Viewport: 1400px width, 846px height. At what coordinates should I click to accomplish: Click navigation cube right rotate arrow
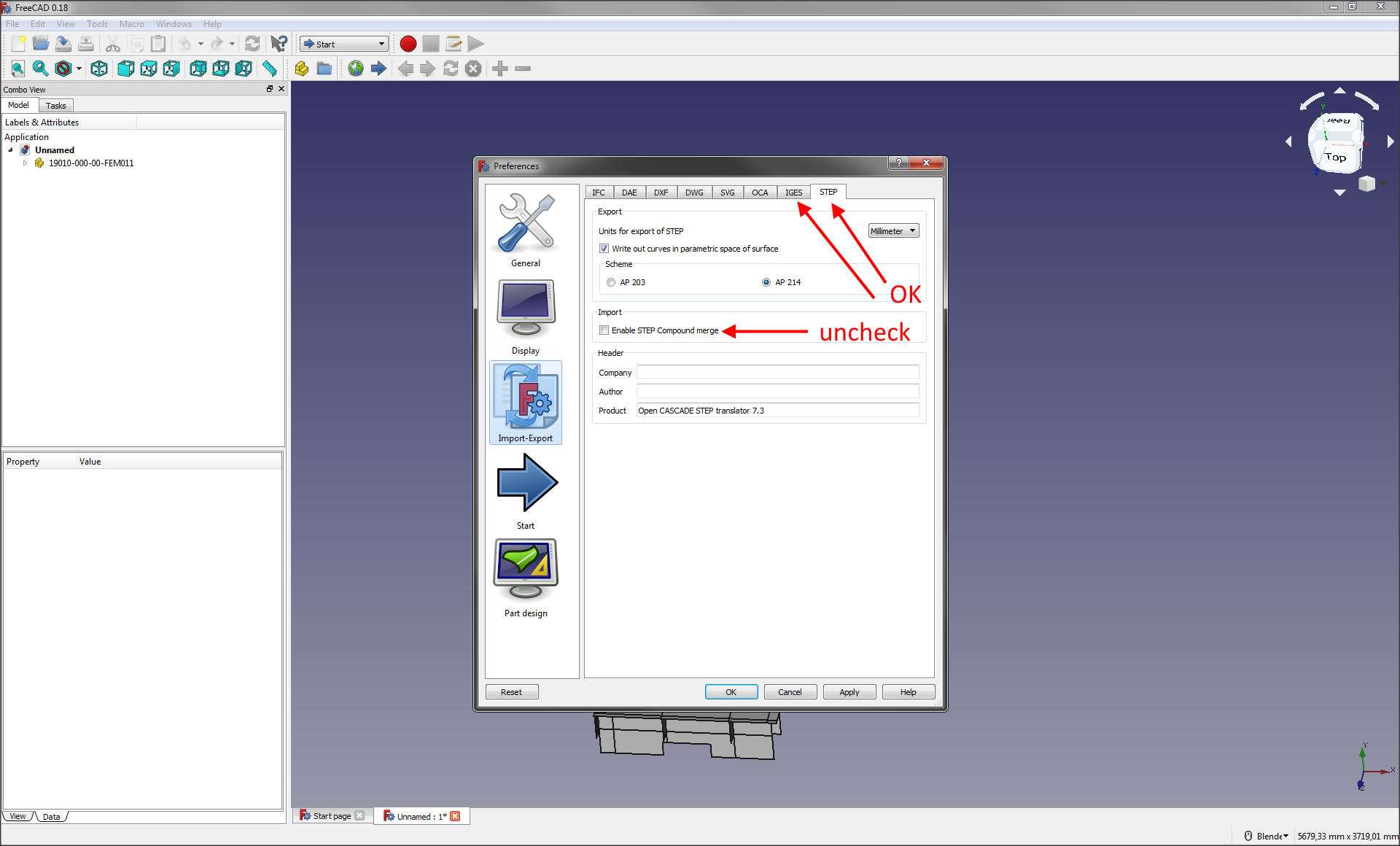coord(1391,141)
